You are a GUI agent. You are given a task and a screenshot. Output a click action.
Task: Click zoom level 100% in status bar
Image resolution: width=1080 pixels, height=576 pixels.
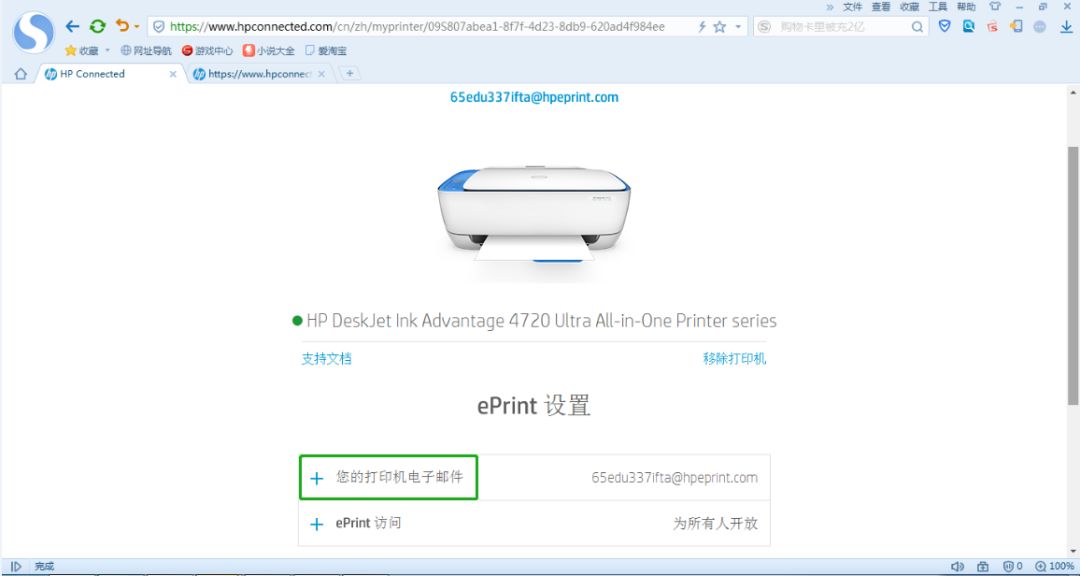pos(1055,566)
